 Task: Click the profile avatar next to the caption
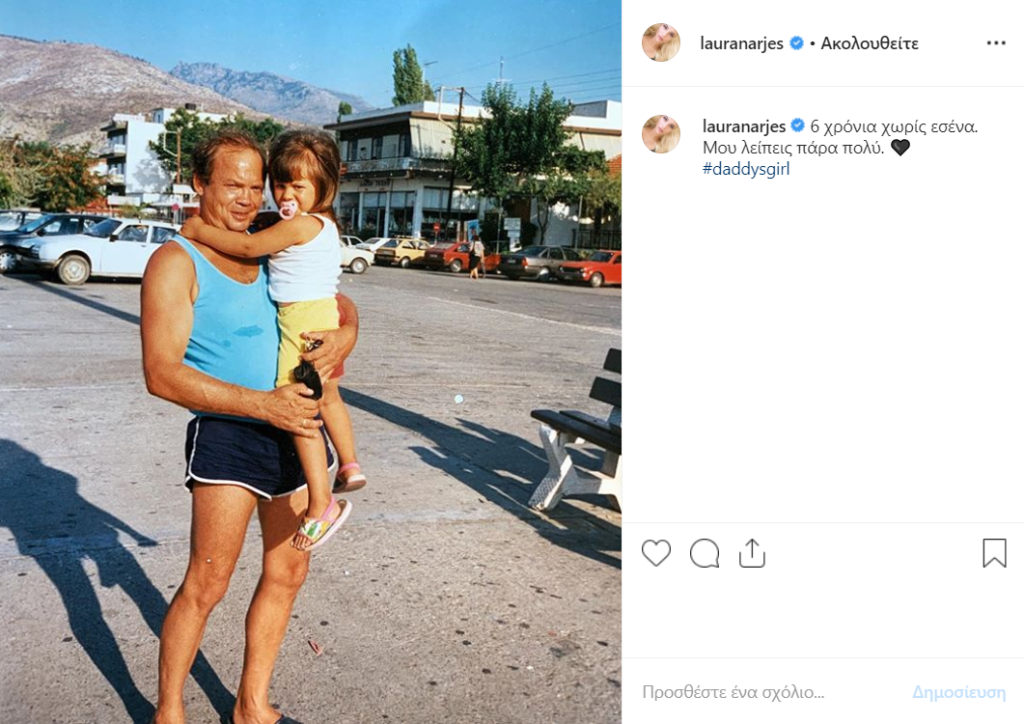661,134
